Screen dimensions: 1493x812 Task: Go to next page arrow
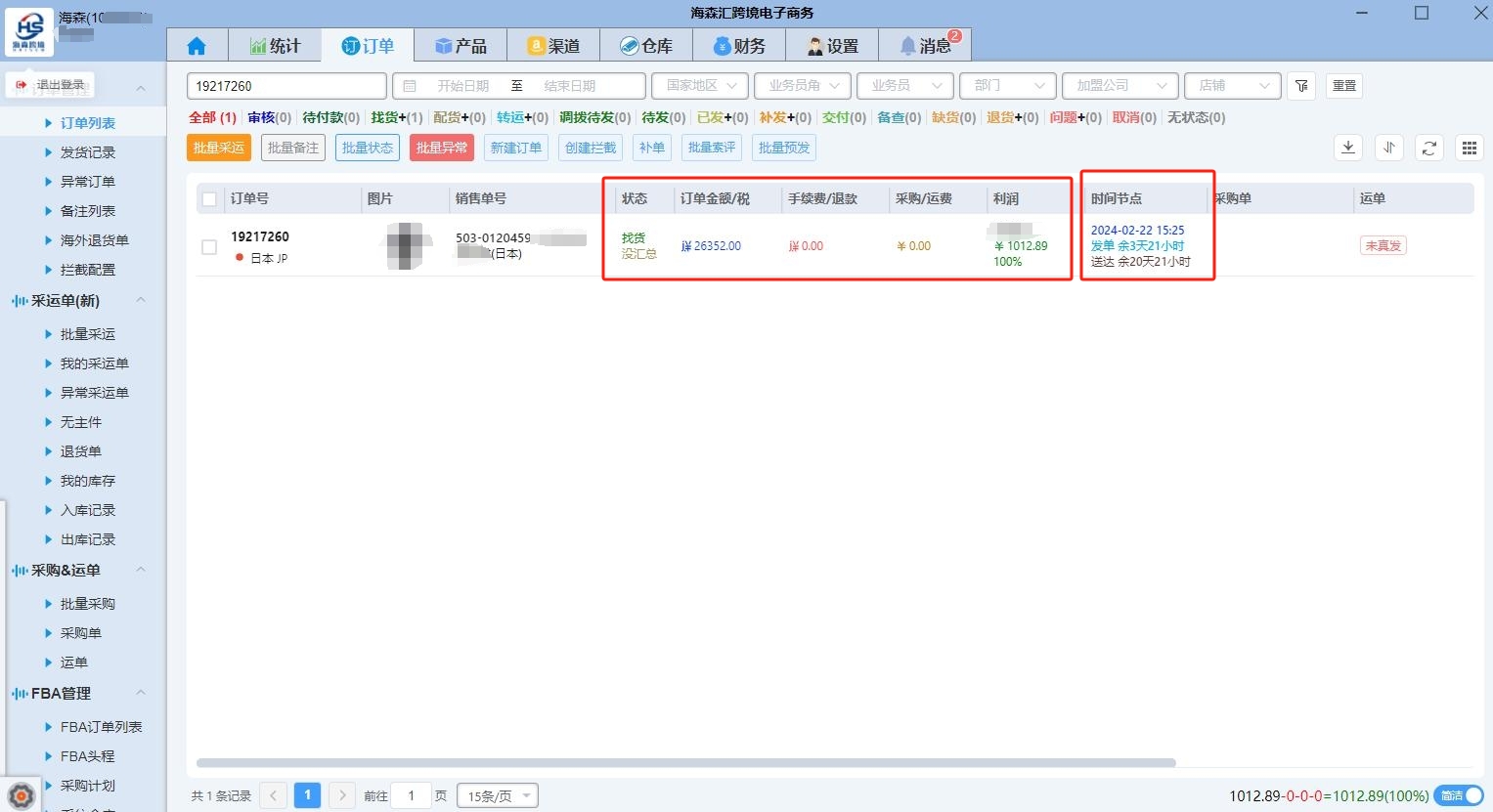342,795
